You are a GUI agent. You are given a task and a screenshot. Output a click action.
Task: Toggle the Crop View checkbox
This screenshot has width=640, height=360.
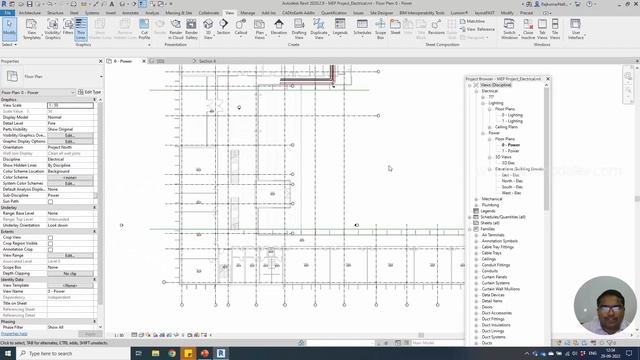tap(50, 238)
